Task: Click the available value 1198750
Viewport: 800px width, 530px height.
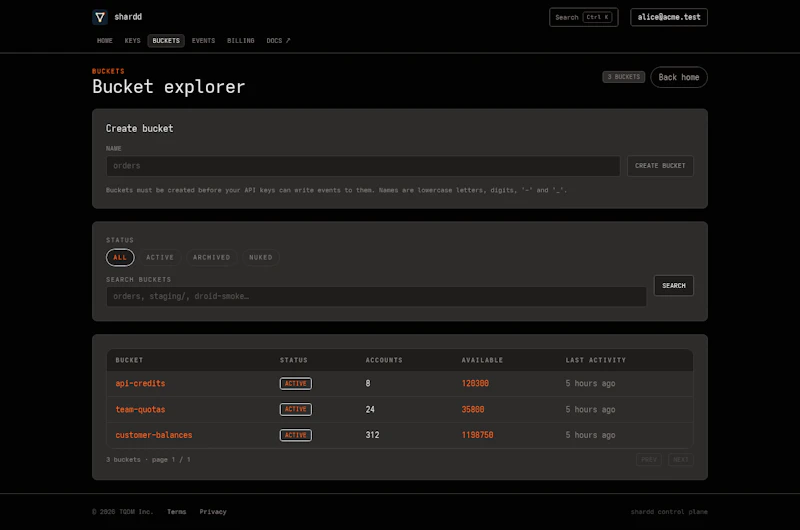Action: coord(478,435)
